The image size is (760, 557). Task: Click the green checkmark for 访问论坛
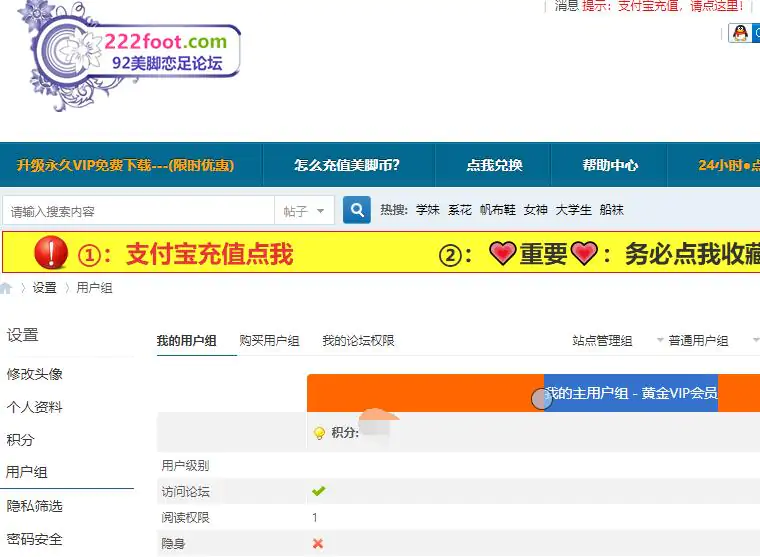click(x=318, y=491)
